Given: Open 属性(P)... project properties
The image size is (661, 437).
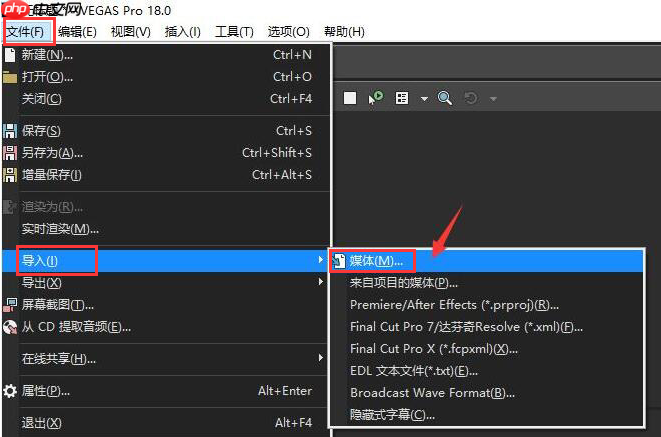Looking at the screenshot, I should [166, 391].
